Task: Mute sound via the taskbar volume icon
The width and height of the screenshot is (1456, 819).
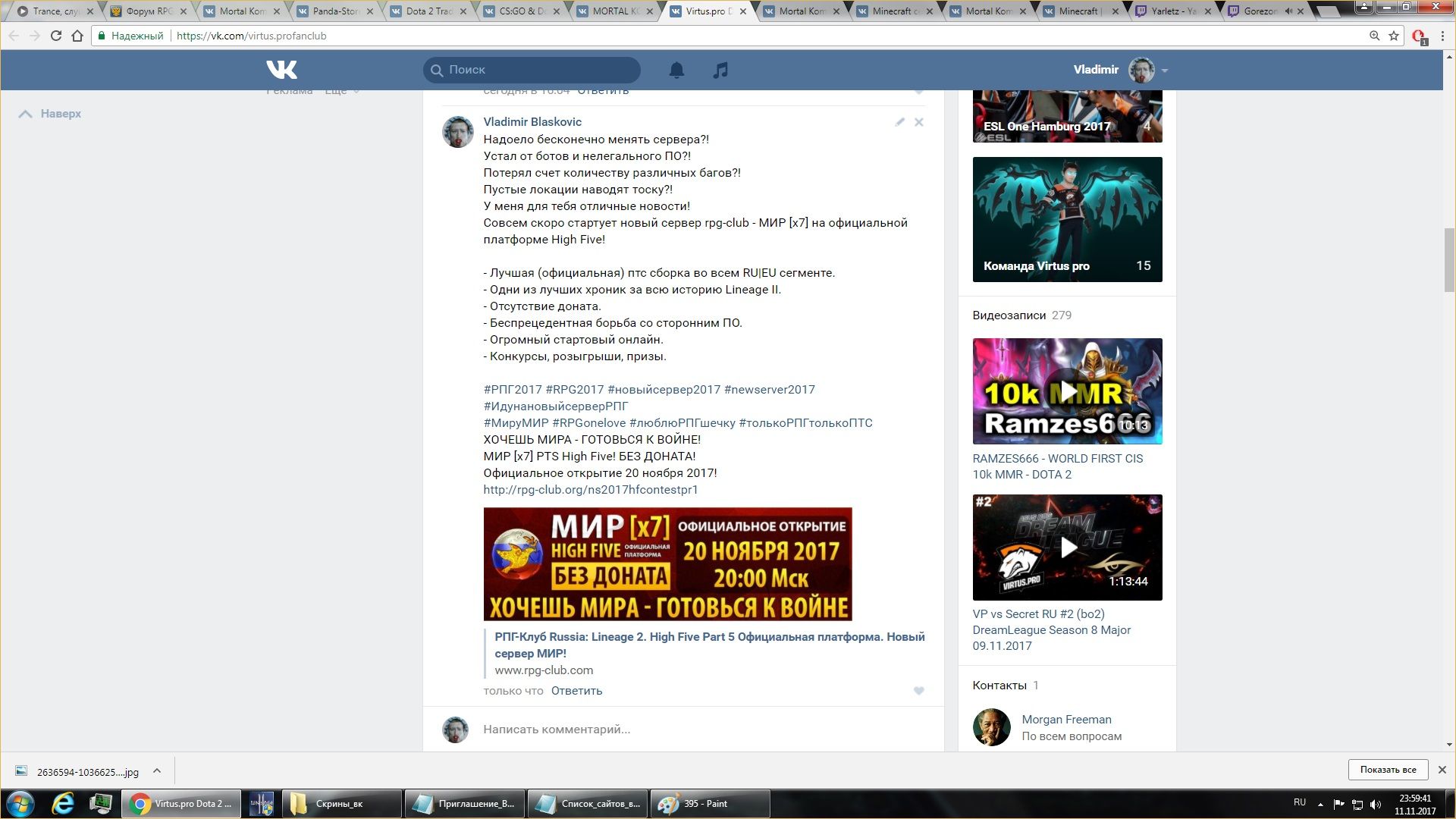Action: point(1376,804)
